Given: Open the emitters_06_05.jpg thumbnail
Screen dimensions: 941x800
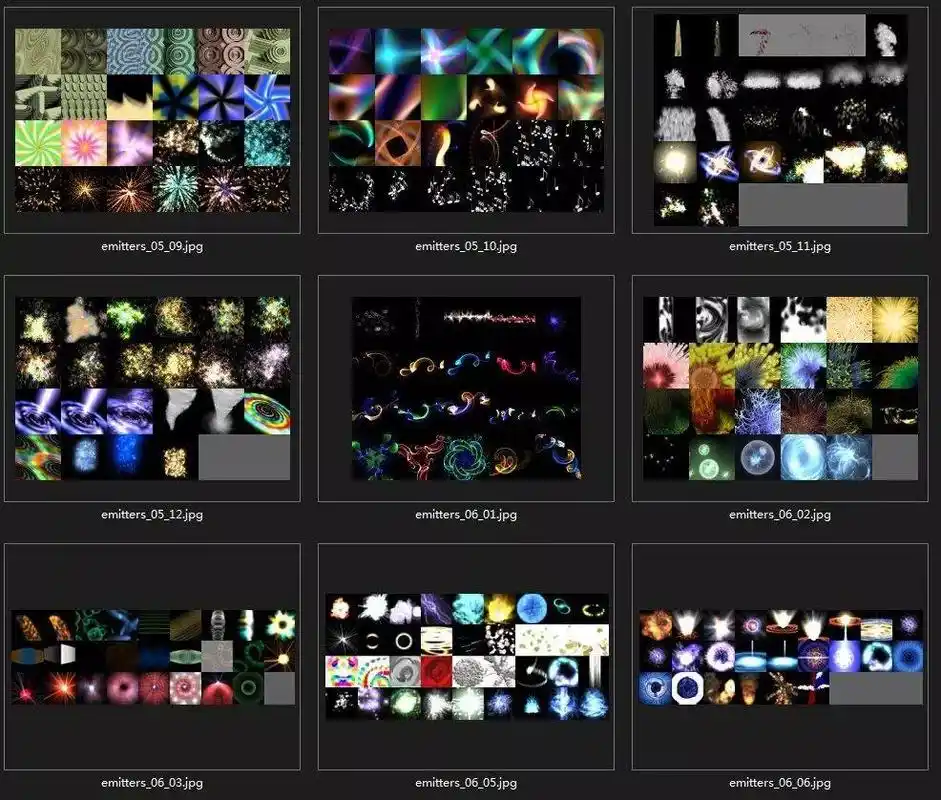Looking at the screenshot, I should pos(466,657).
